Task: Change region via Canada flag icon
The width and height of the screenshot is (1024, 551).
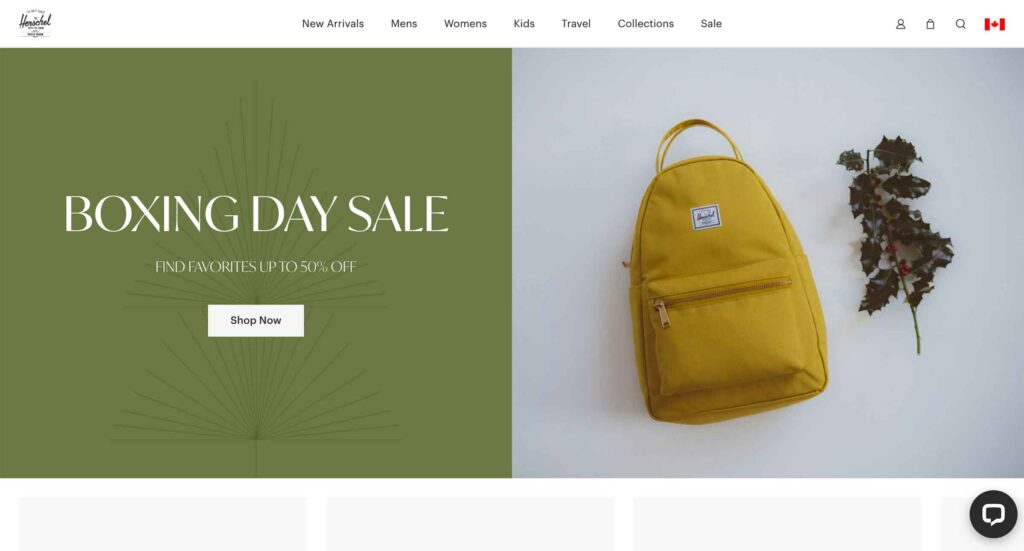Action: pos(994,24)
